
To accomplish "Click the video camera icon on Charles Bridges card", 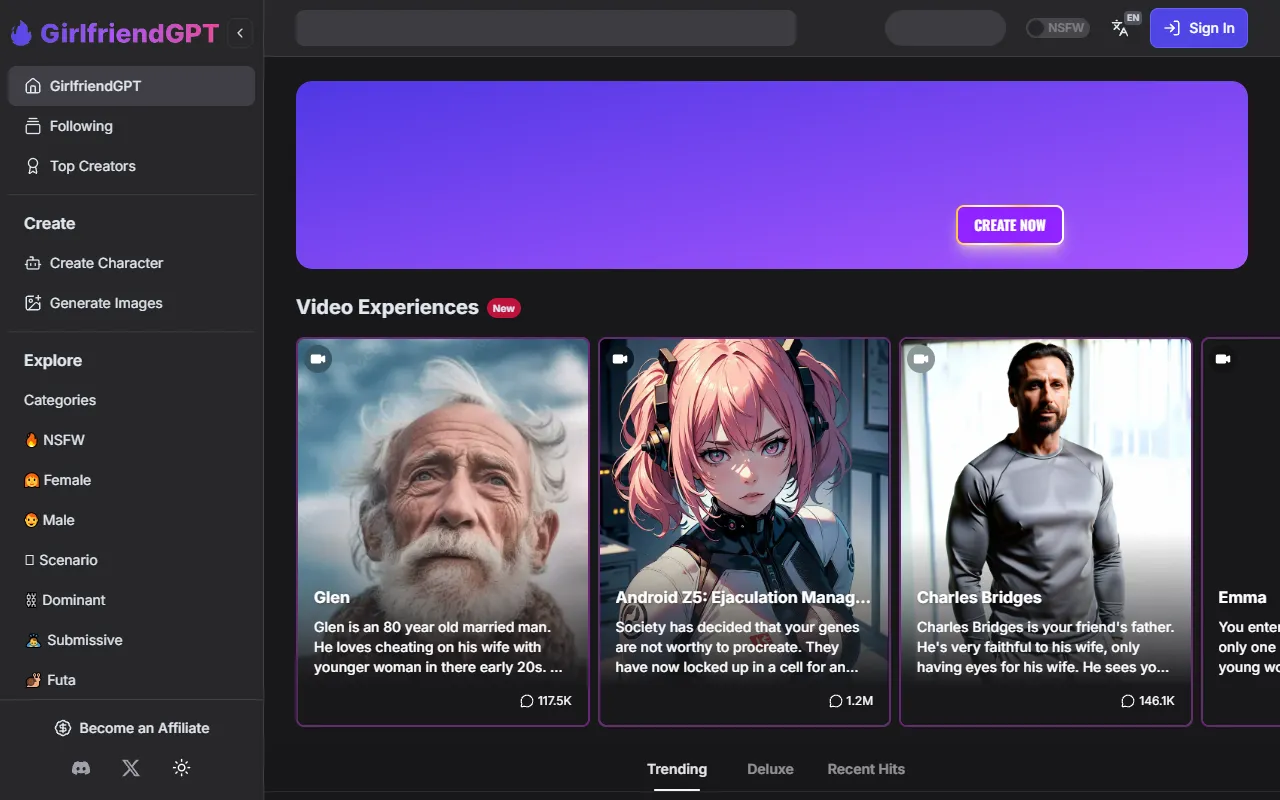I will 921,359.
